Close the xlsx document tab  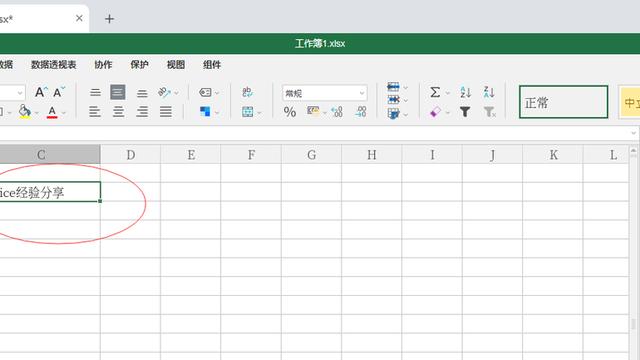pos(79,18)
